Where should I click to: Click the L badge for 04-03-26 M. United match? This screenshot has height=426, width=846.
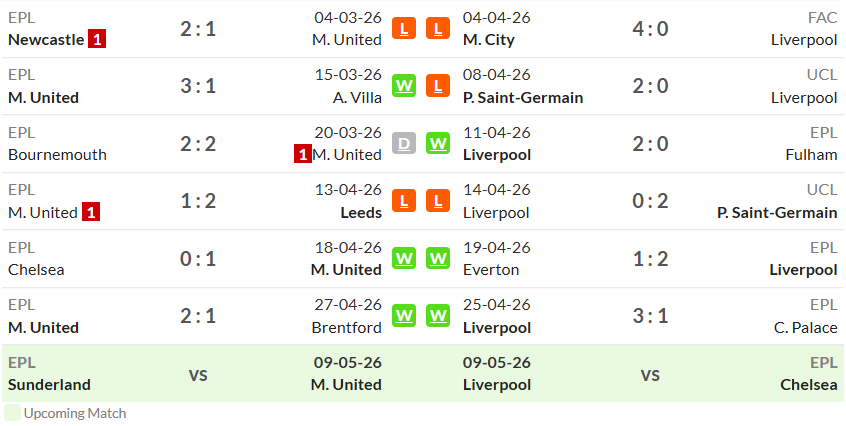(404, 28)
